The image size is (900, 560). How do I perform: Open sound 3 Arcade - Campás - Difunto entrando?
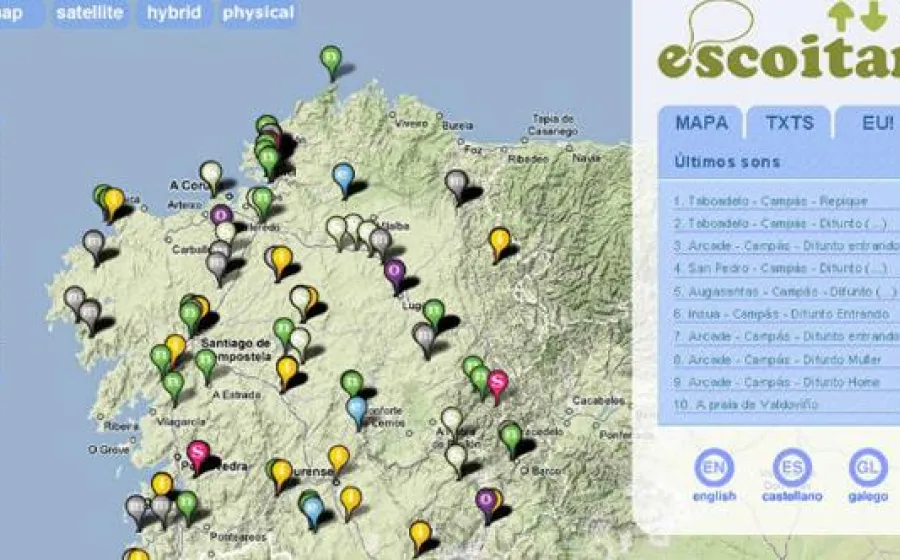coord(786,246)
